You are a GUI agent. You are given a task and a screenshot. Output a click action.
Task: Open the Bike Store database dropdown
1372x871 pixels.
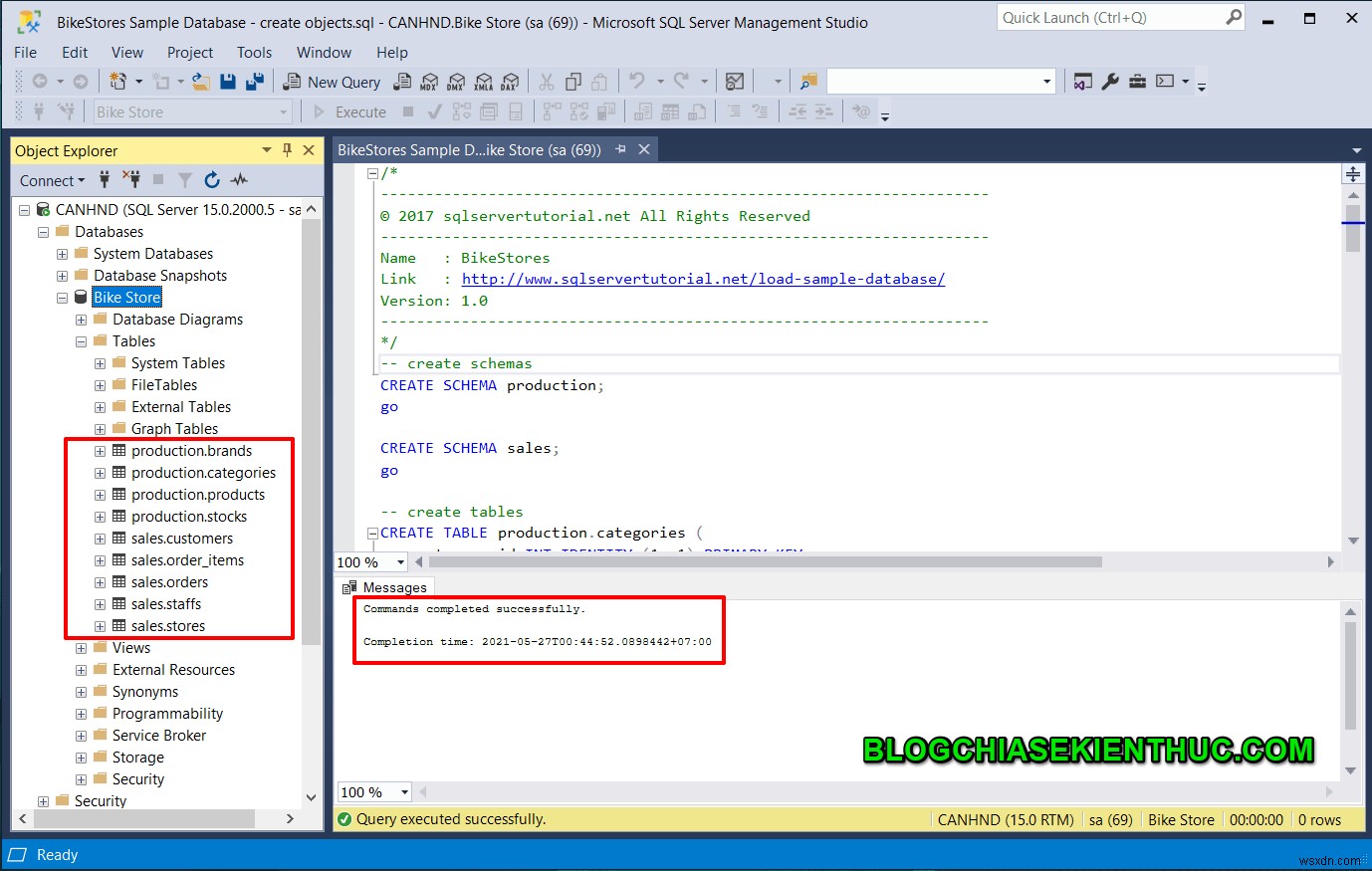[x=282, y=111]
